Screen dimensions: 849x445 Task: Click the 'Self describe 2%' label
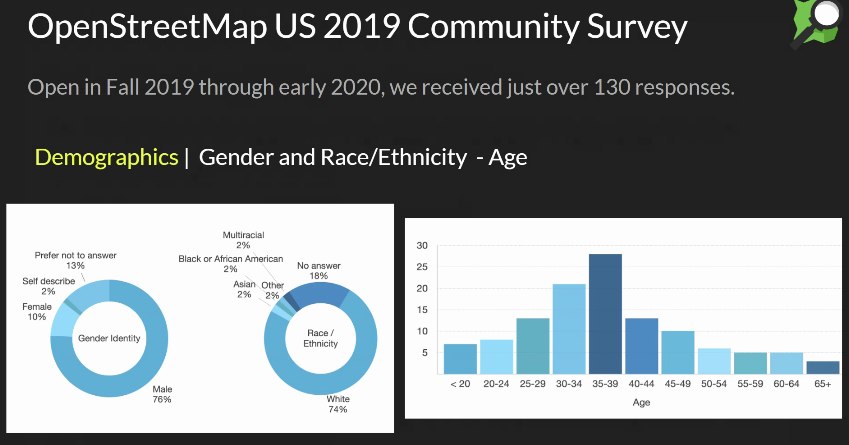[x=49, y=286]
